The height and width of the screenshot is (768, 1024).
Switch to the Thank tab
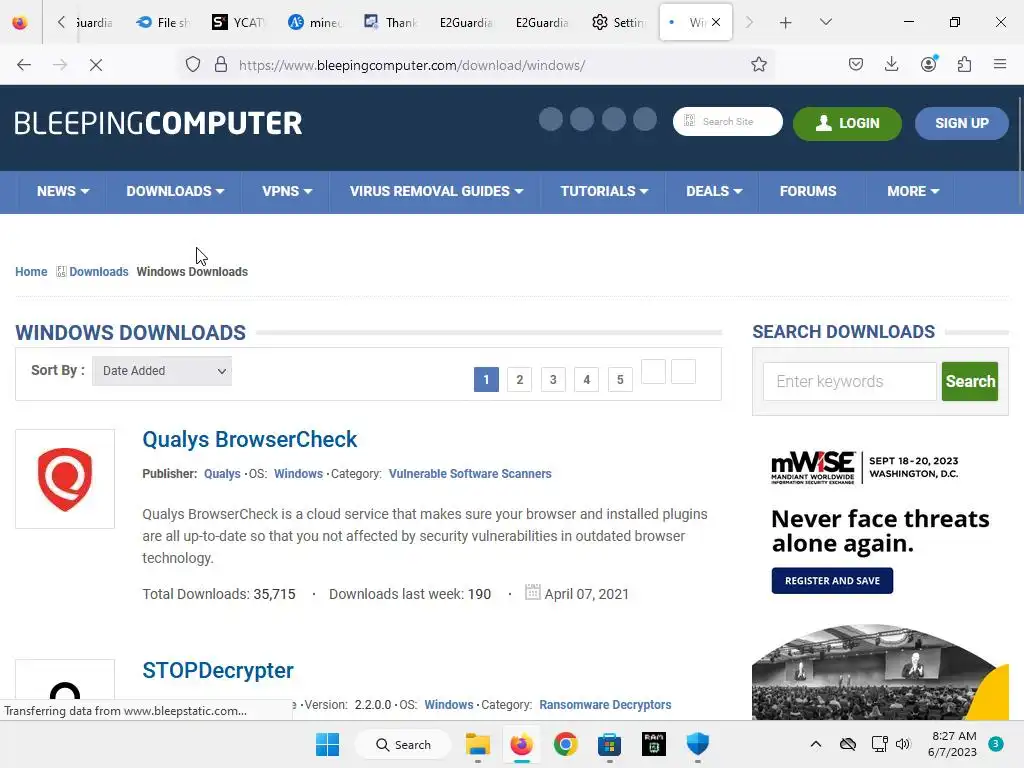391,22
